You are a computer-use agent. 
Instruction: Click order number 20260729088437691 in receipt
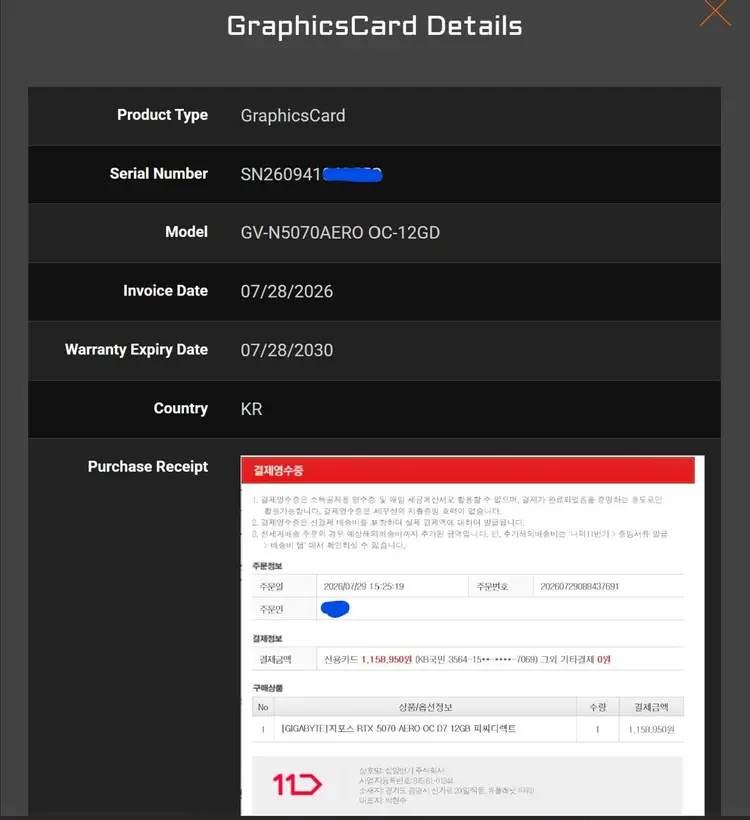click(x=579, y=586)
